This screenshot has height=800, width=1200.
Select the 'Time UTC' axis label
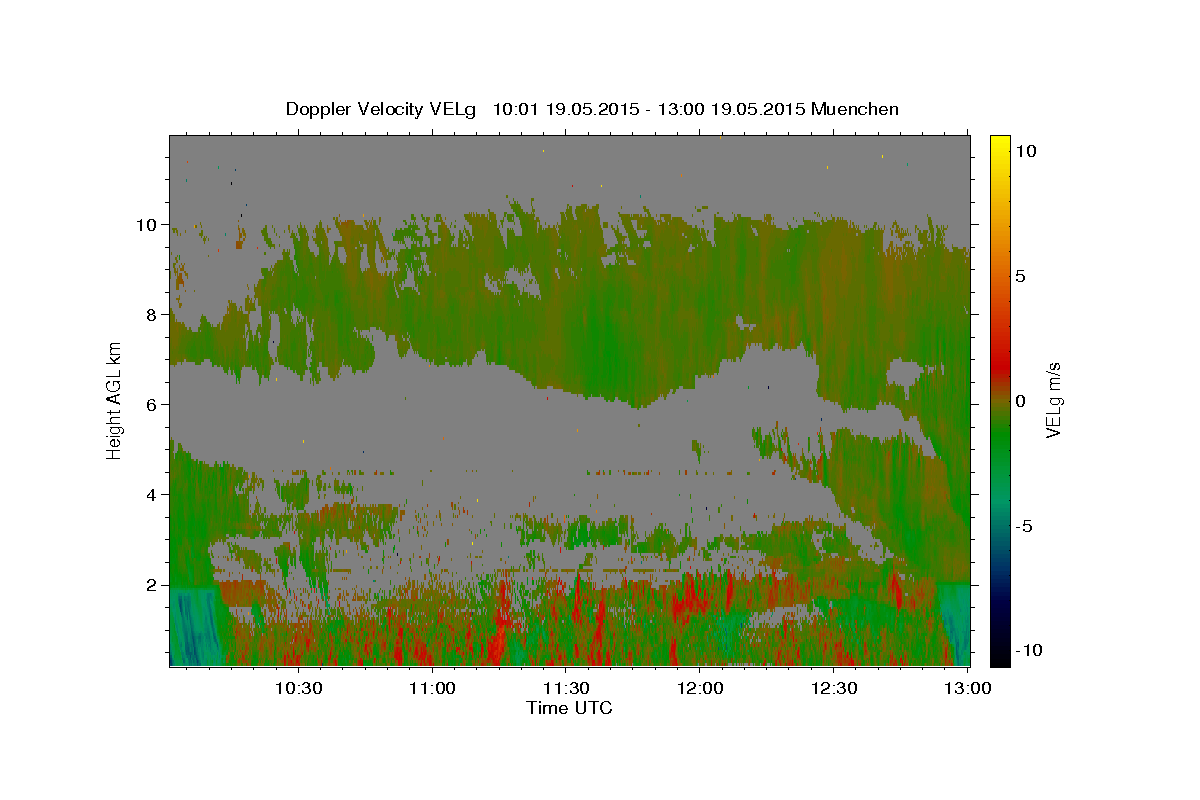(569, 708)
